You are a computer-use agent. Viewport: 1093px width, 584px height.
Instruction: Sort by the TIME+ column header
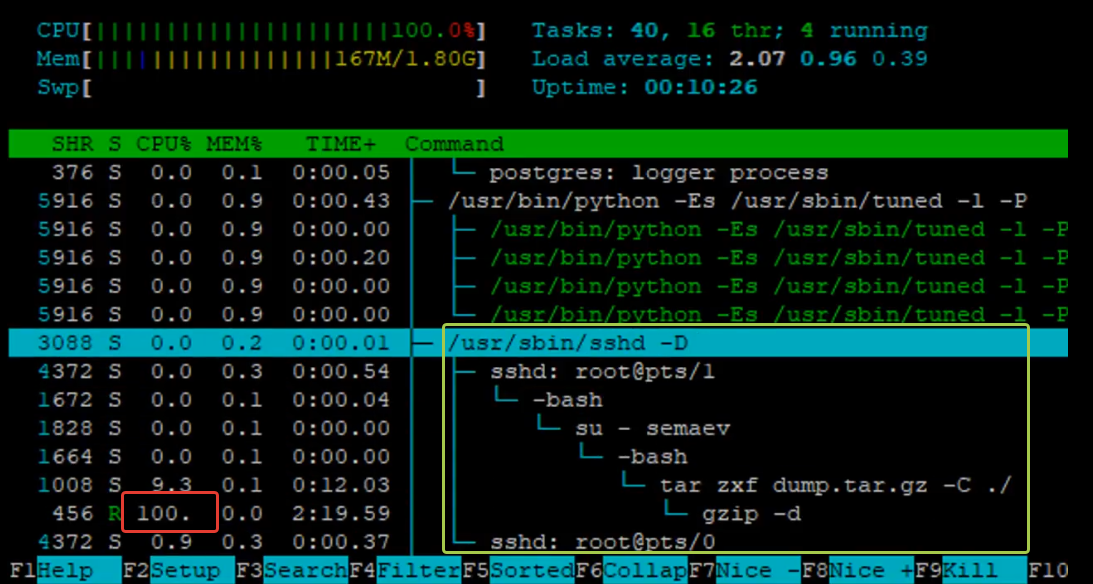pyautogui.click(x=341, y=144)
